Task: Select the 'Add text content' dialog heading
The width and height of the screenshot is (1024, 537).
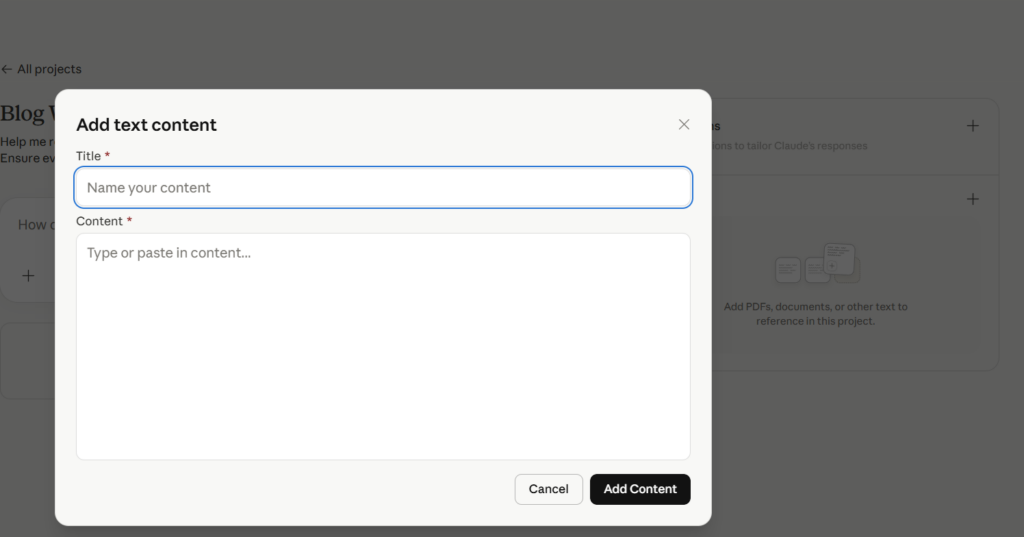Action: [x=146, y=125]
